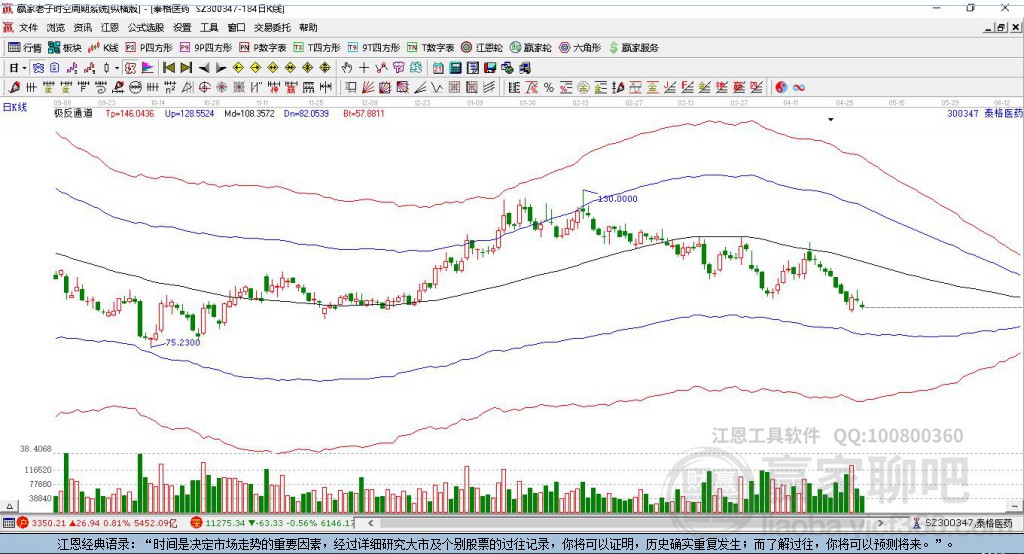Click the Dn=82.0539 indicator value
The height and width of the screenshot is (554, 1024).
point(306,113)
